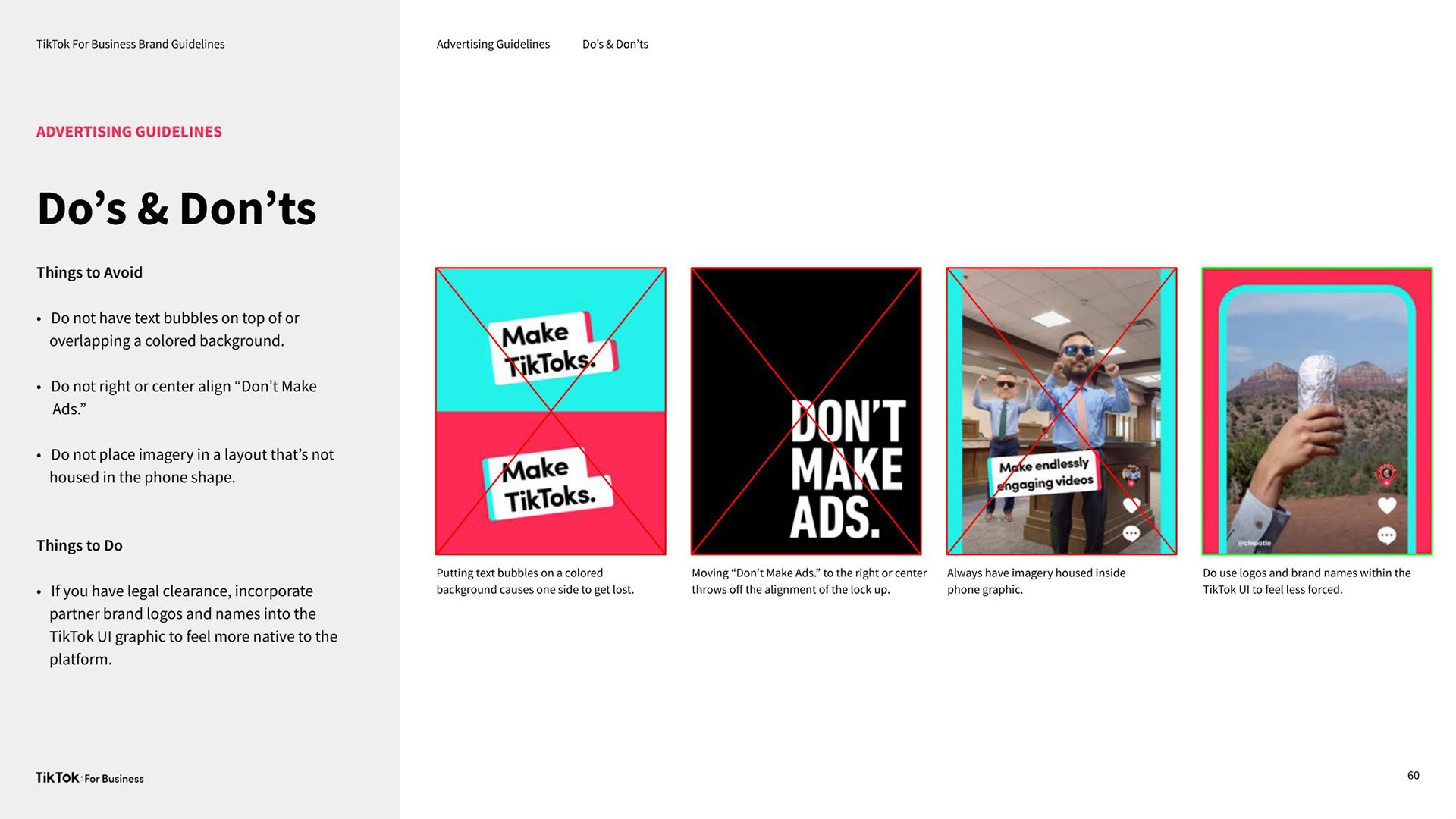Select the foil burrito in the Chipotle image
The image size is (1456, 819).
pos(1318,379)
